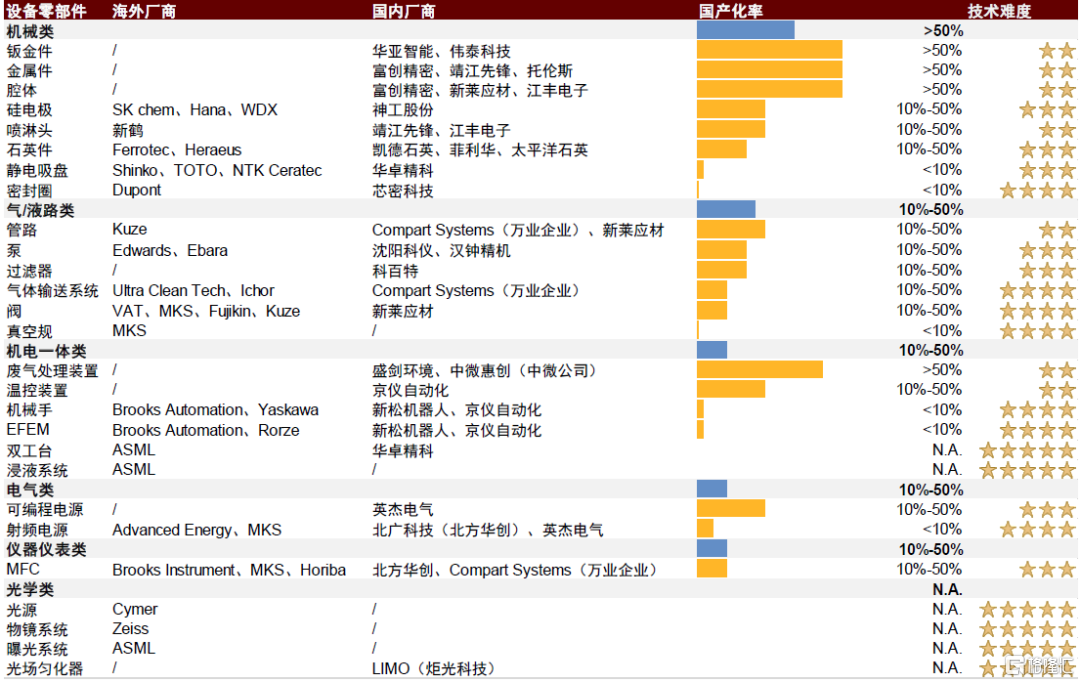Select the 机电一体类 category heading
Screen dimensions: 1080x682
46,351
